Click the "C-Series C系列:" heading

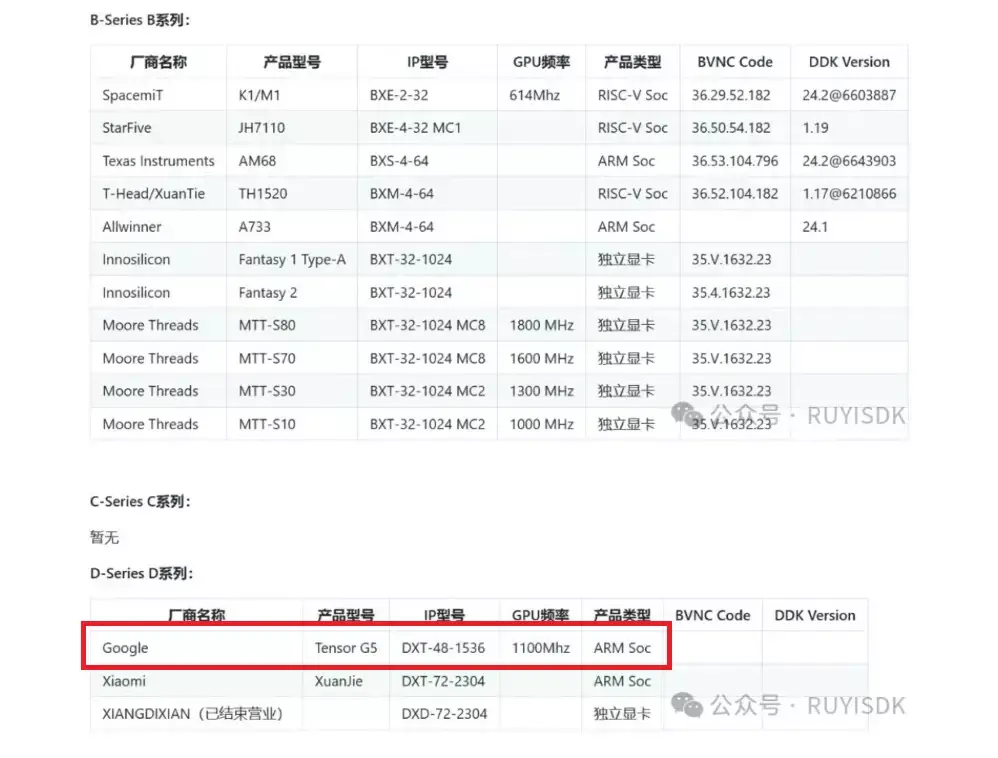click(x=140, y=502)
